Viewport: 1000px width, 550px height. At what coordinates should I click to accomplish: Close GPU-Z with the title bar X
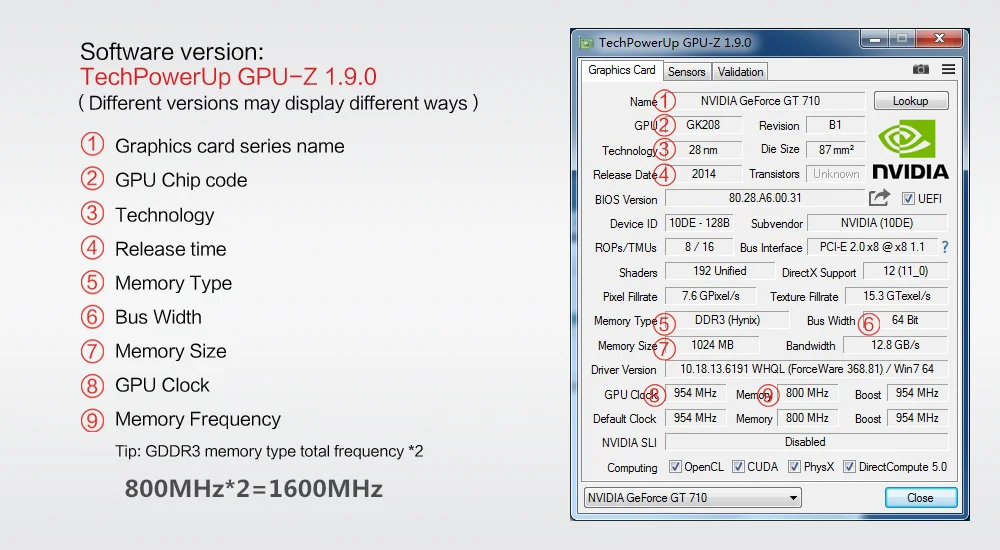[x=939, y=39]
